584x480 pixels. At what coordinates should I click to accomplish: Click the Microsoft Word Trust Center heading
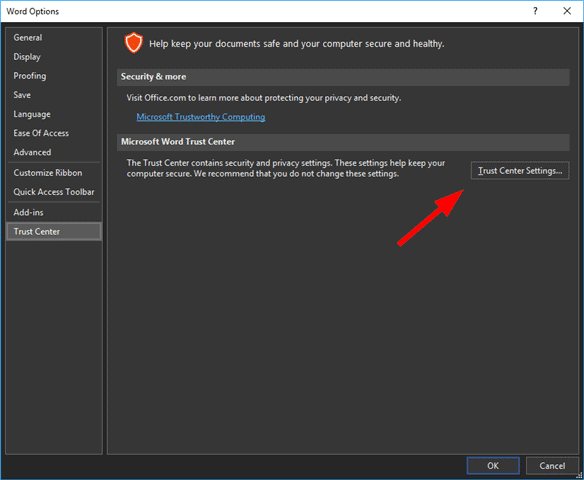178,142
